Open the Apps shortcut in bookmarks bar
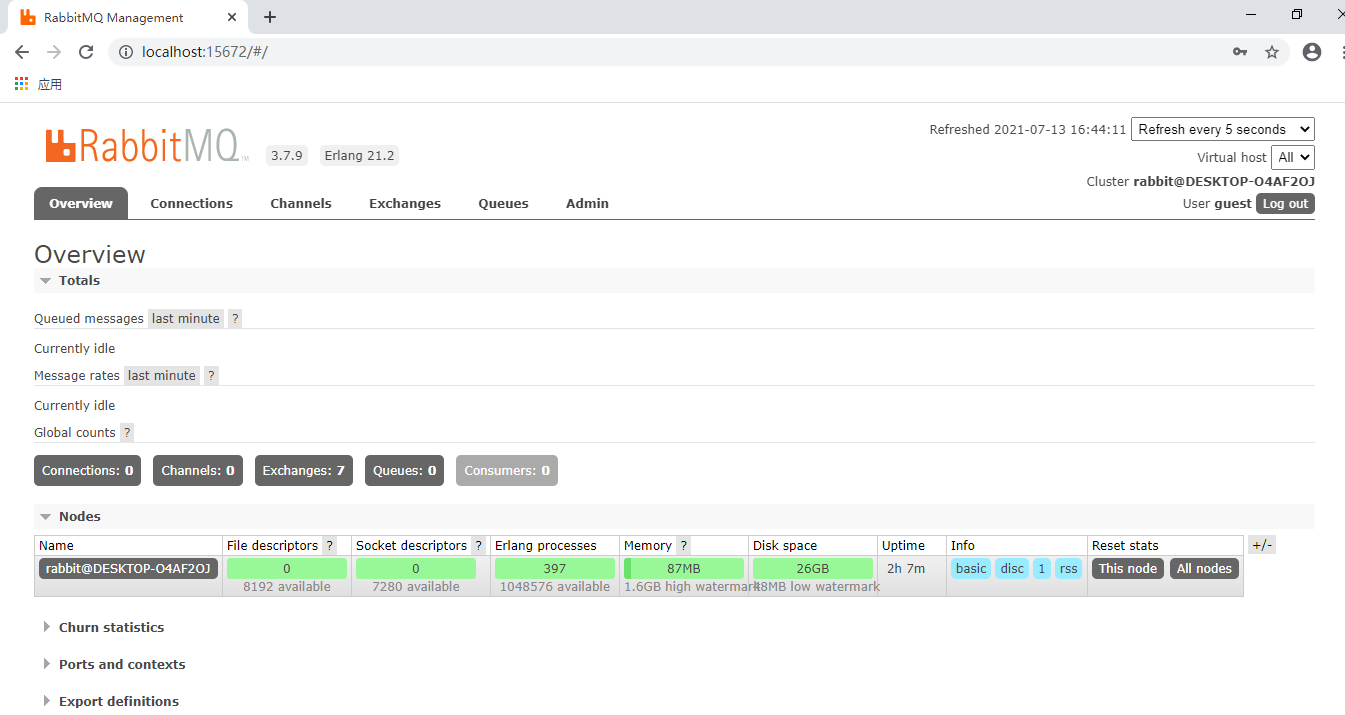 (39, 84)
